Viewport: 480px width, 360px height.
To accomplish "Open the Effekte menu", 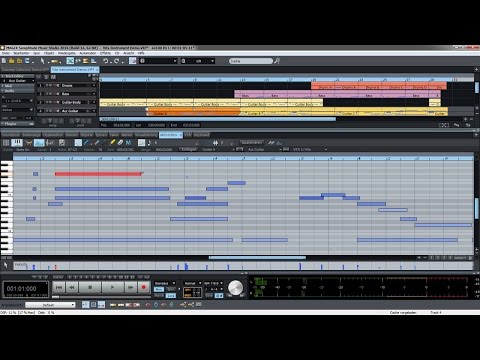I will (x=105, y=53).
